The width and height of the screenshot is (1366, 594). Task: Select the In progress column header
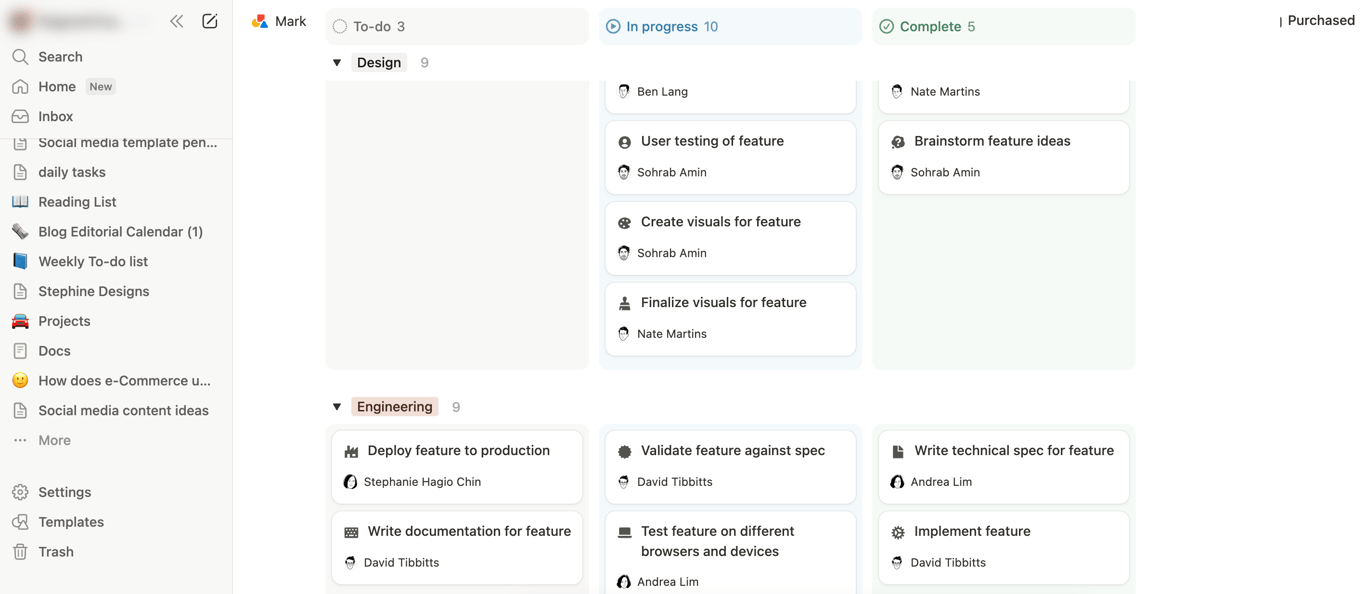[662, 27]
